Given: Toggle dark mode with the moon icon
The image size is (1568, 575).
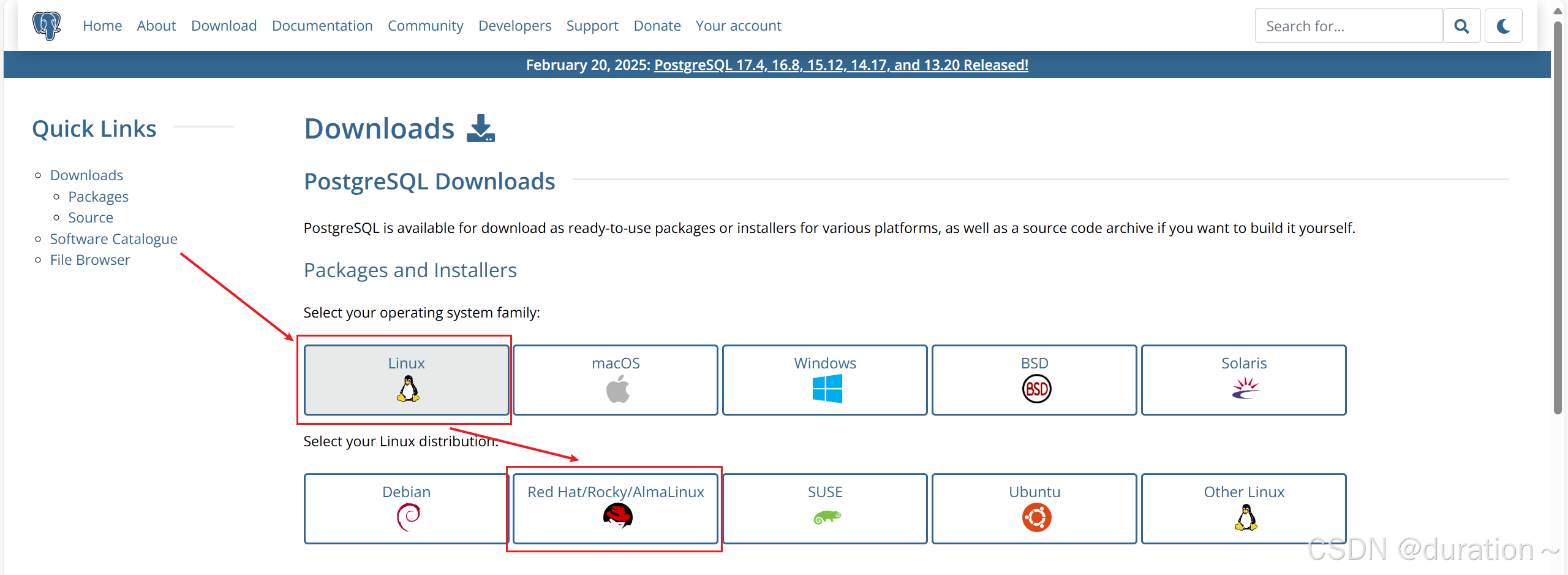Looking at the screenshot, I should 1503,26.
